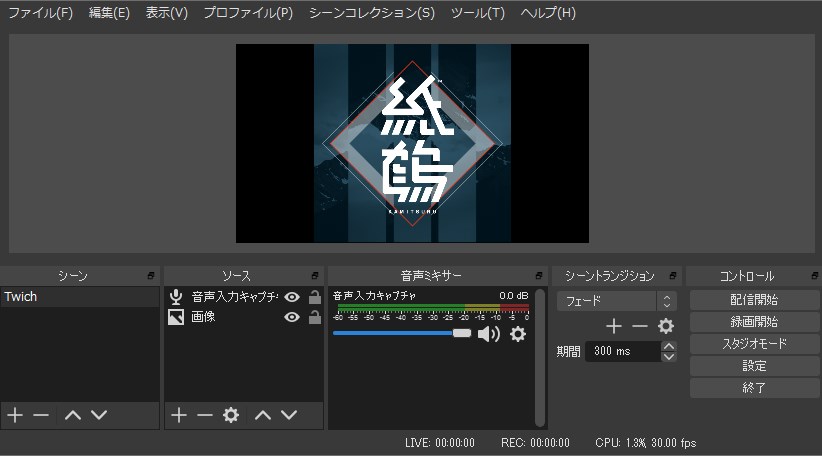Click microphone icon of 音声入力キャプチャ source
This screenshot has width=822, height=456.
pyautogui.click(x=176, y=297)
